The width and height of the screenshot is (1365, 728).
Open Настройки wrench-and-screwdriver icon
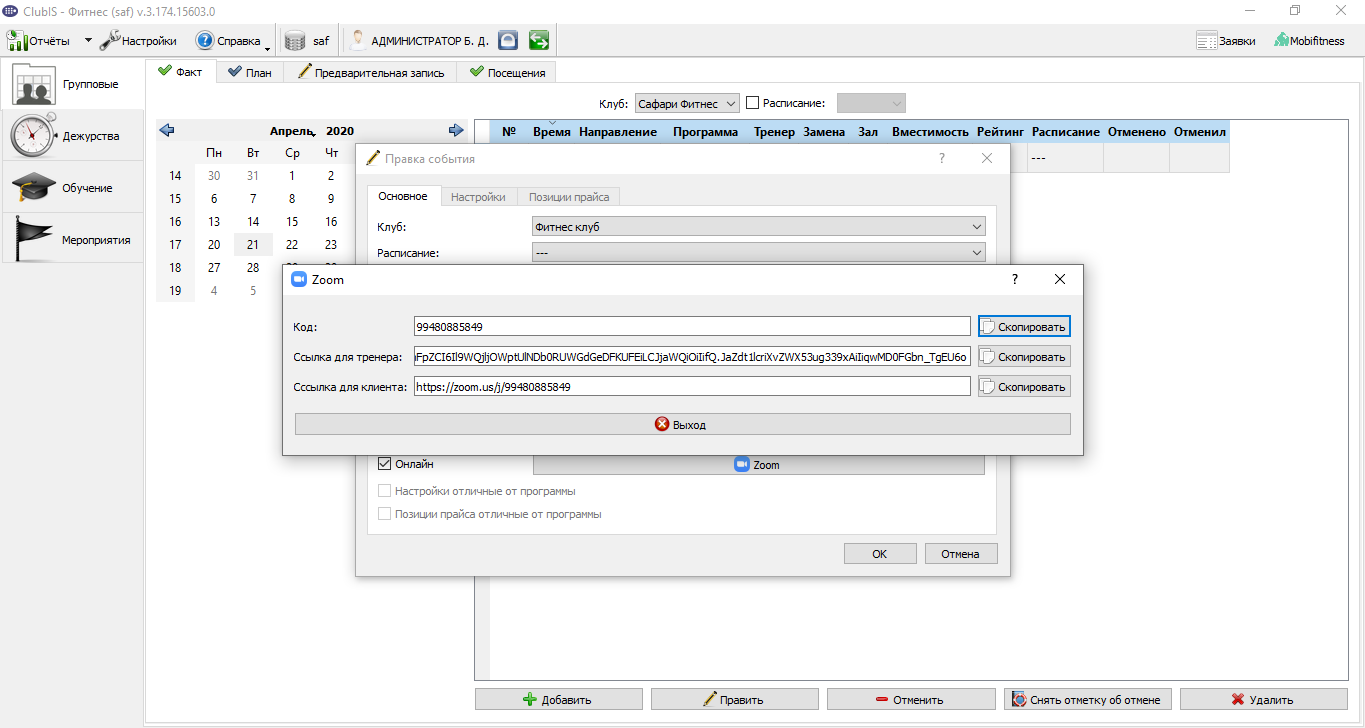click(x=110, y=41)
